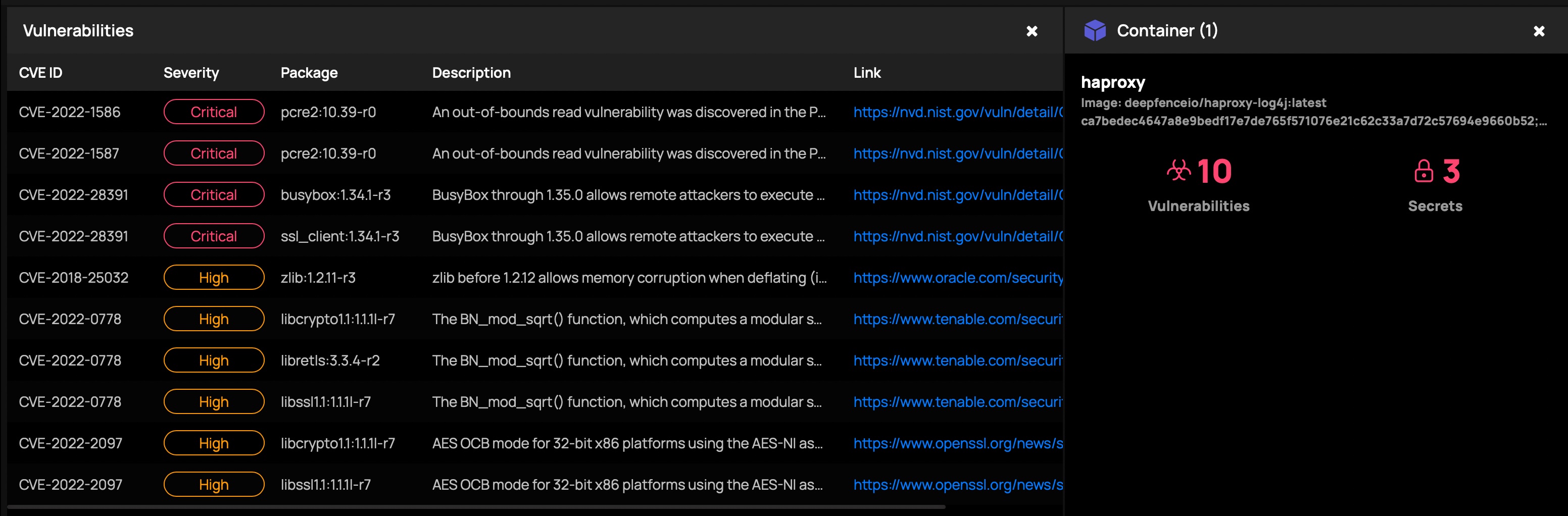Screen dimensions: 1568x516
Task: Click the padlock secrets icon
Action: 1424,171
